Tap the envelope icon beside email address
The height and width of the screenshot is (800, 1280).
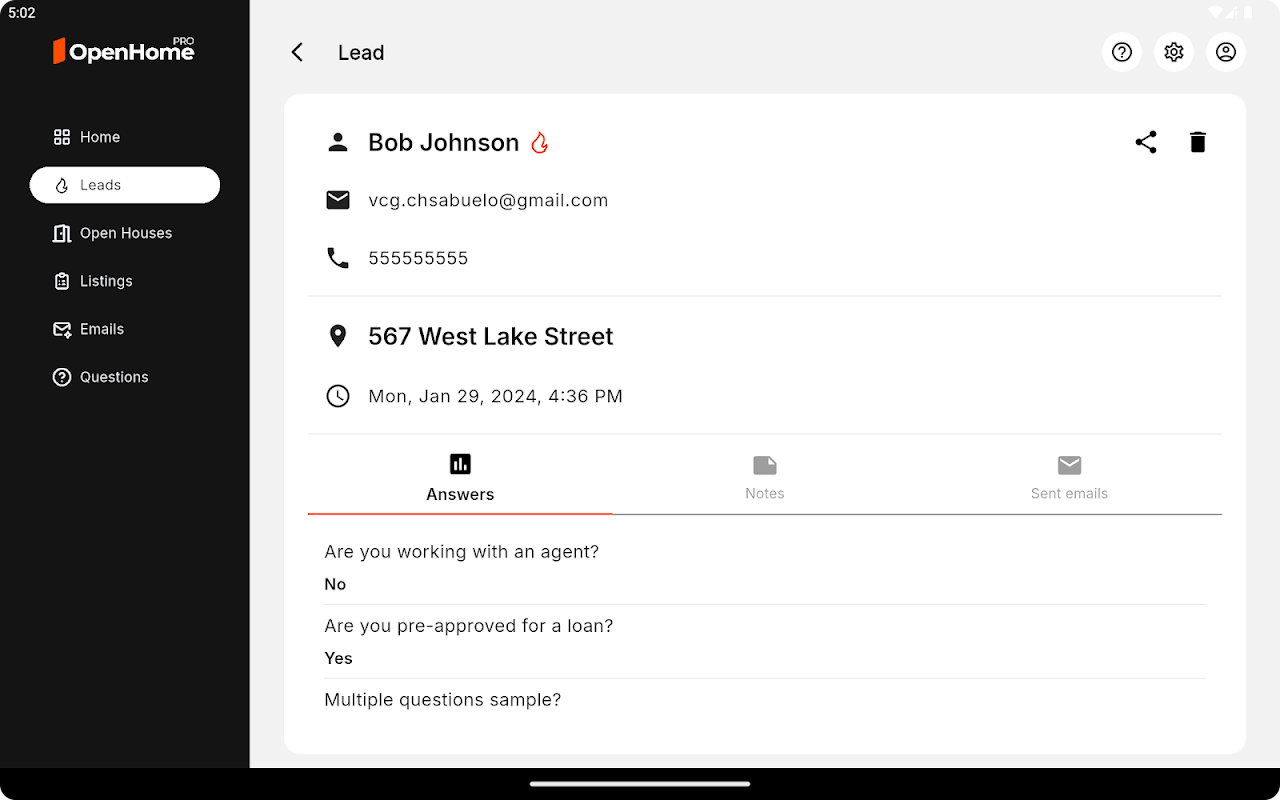[338, 200]
